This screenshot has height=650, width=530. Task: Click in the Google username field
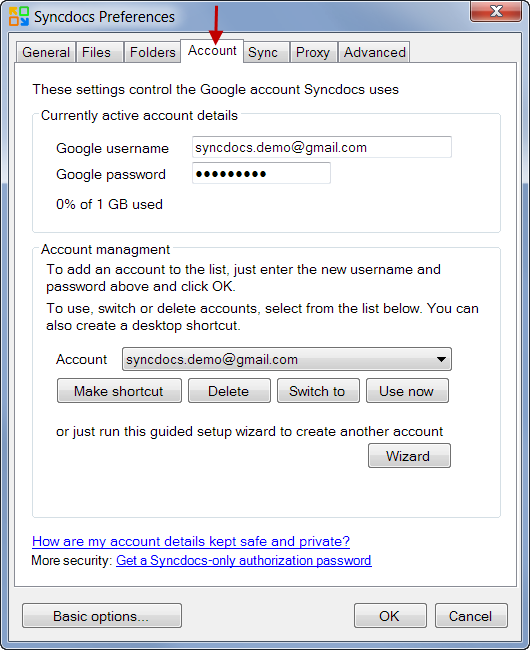pos(322,147)
